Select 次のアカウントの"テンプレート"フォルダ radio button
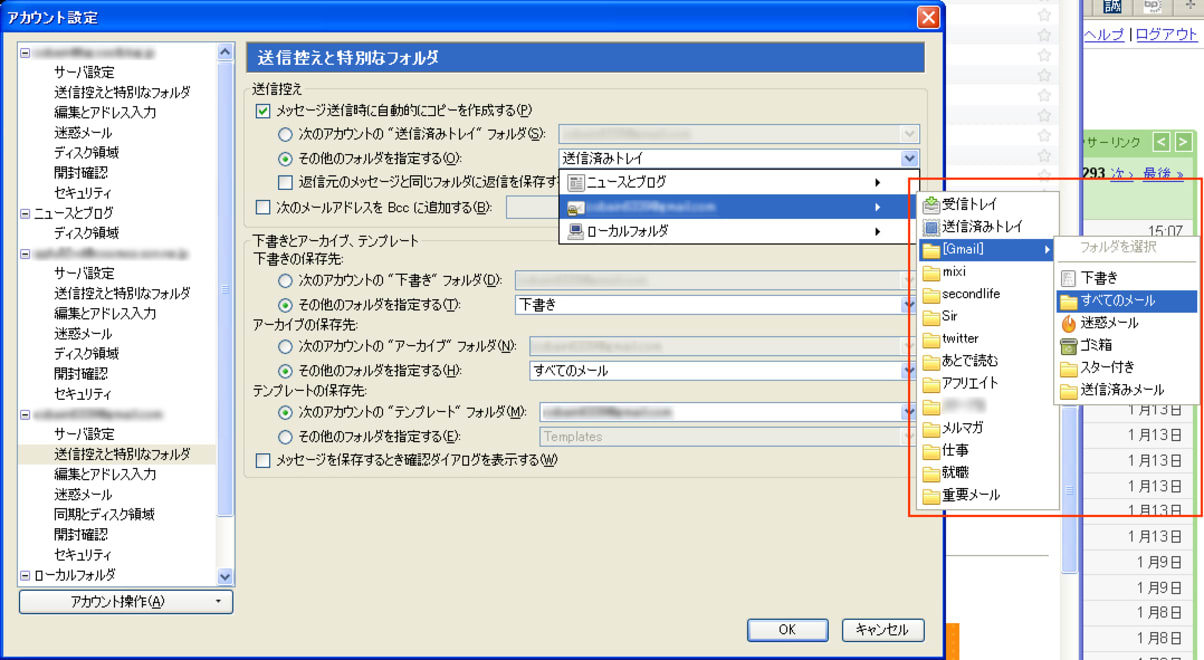The height and width of the screenshot is (660, 1204). pos(285,412)
